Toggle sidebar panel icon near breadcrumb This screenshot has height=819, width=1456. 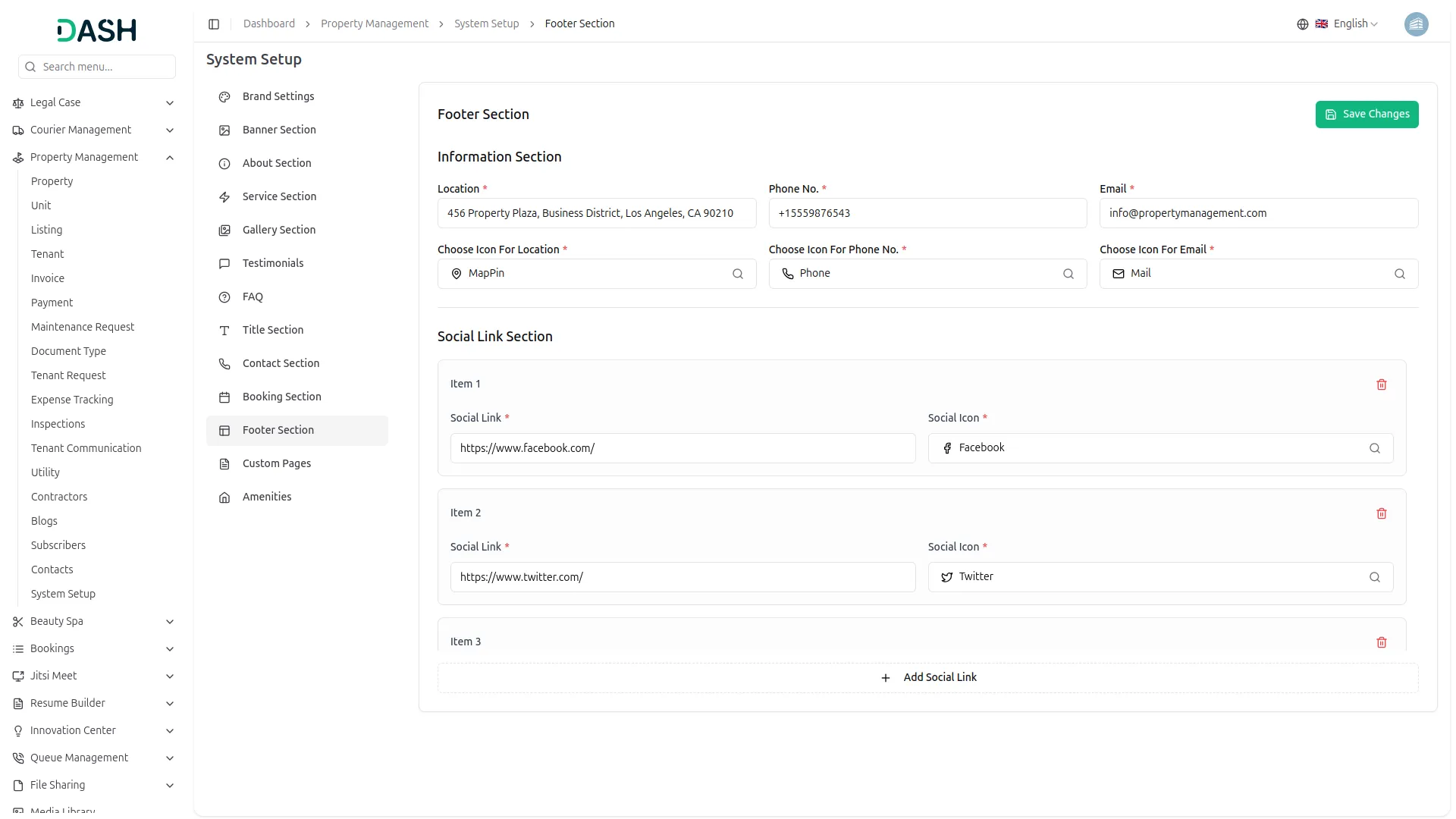click(x=214, y=24)
